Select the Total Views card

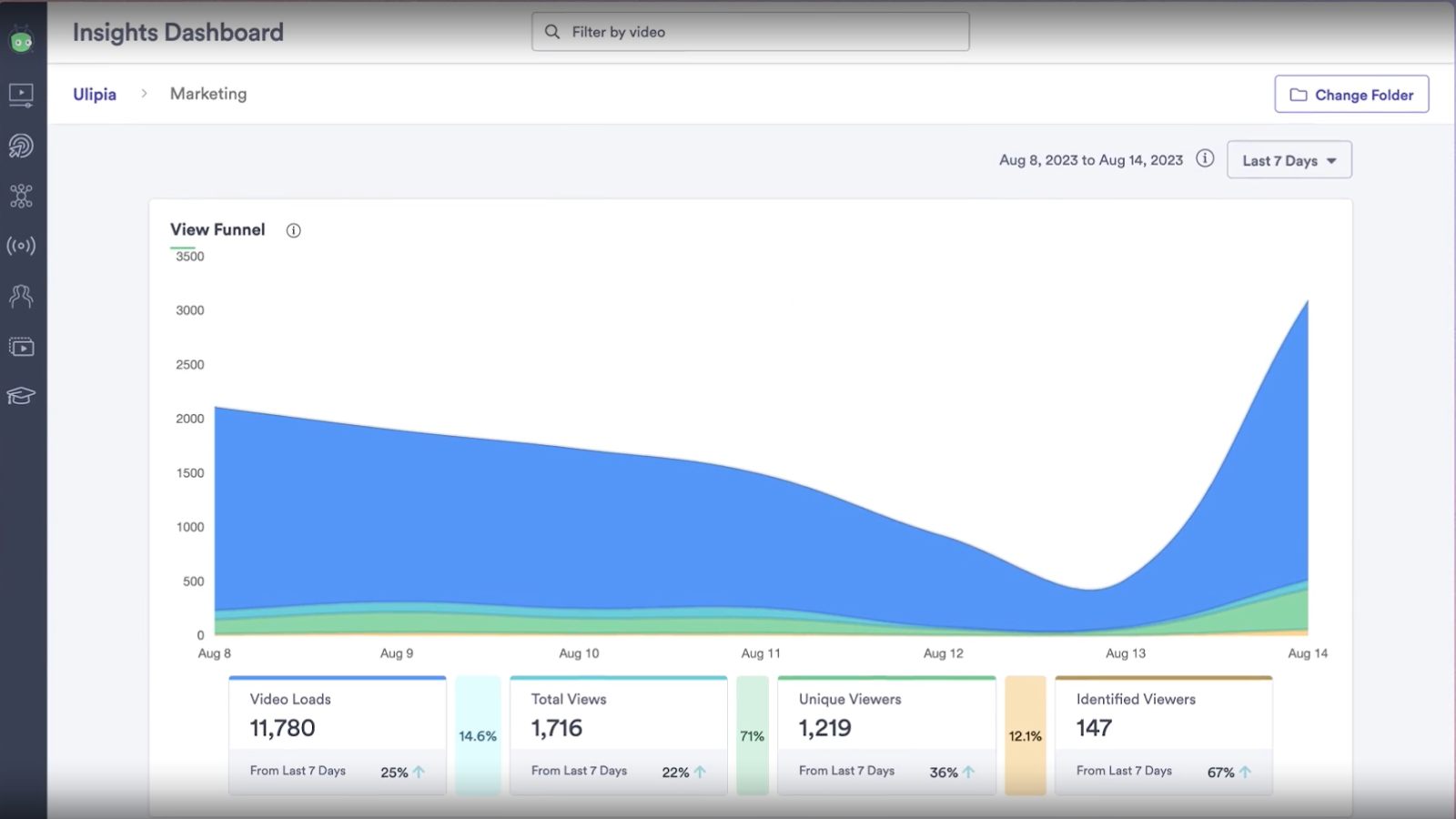coord(619,735)
